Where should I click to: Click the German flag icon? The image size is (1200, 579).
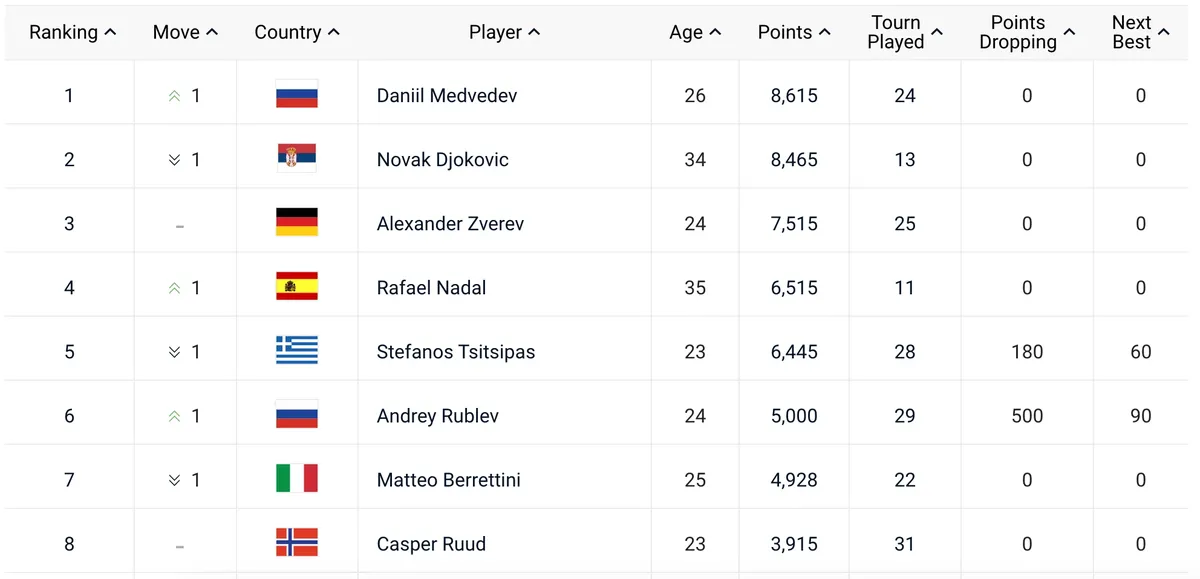[296, 223]
